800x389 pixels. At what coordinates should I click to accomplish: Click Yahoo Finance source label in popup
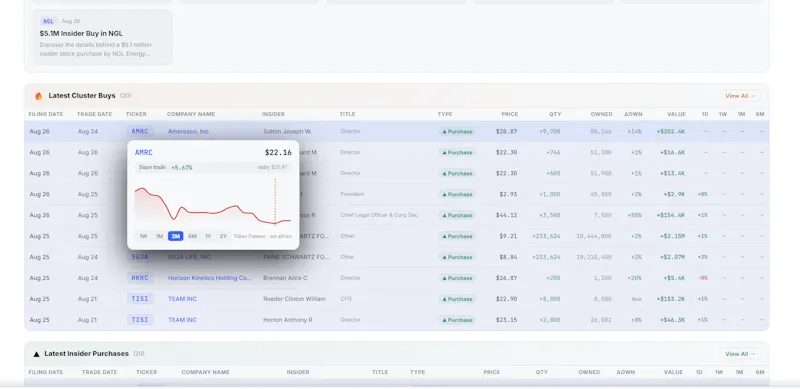pos(249,236)
